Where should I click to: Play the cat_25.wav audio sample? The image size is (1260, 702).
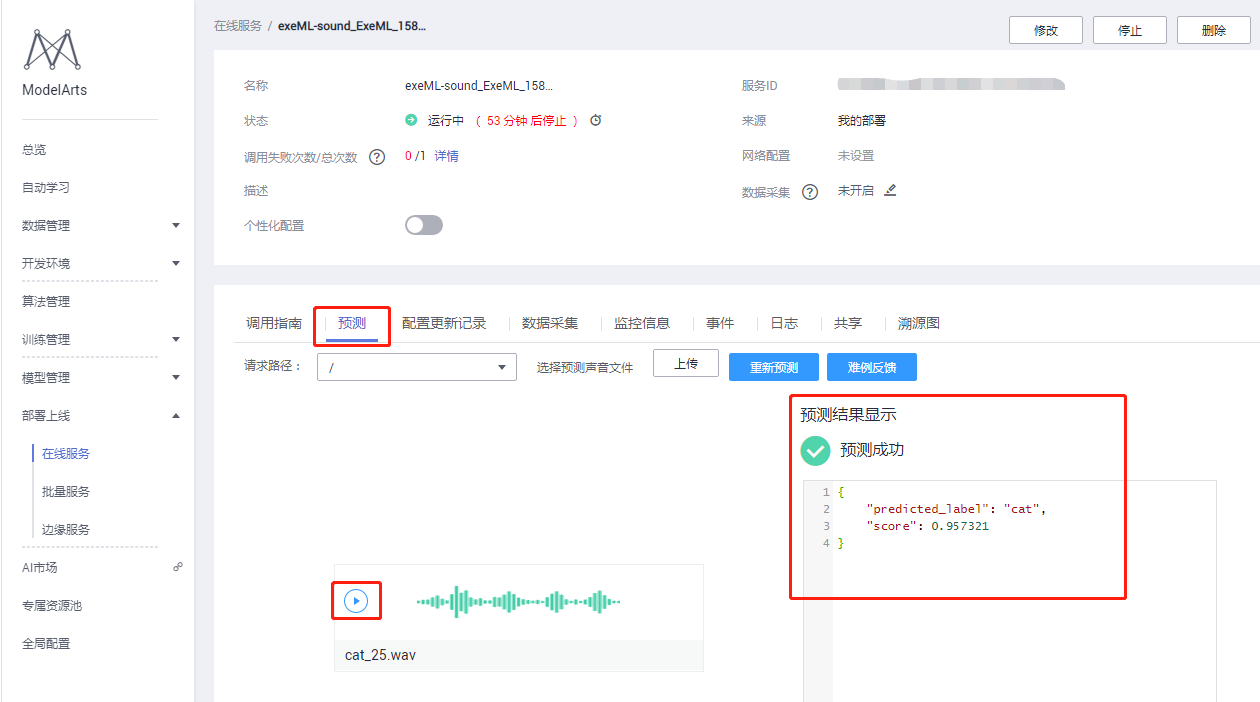pos(356,600)
